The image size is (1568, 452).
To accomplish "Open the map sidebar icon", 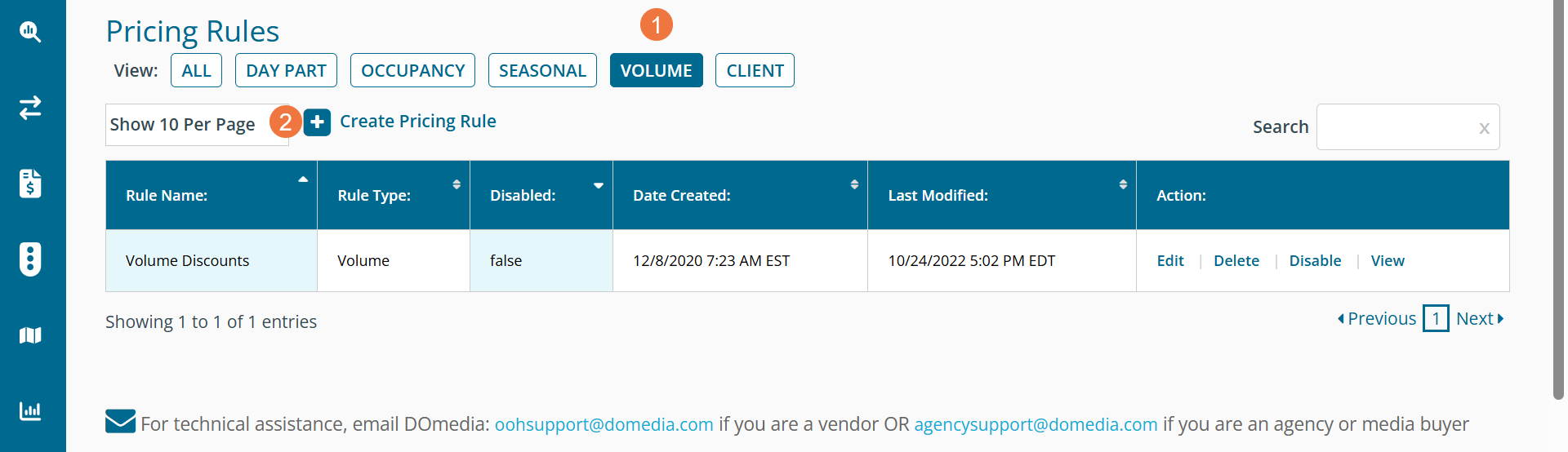I will [x=30, y=335].
